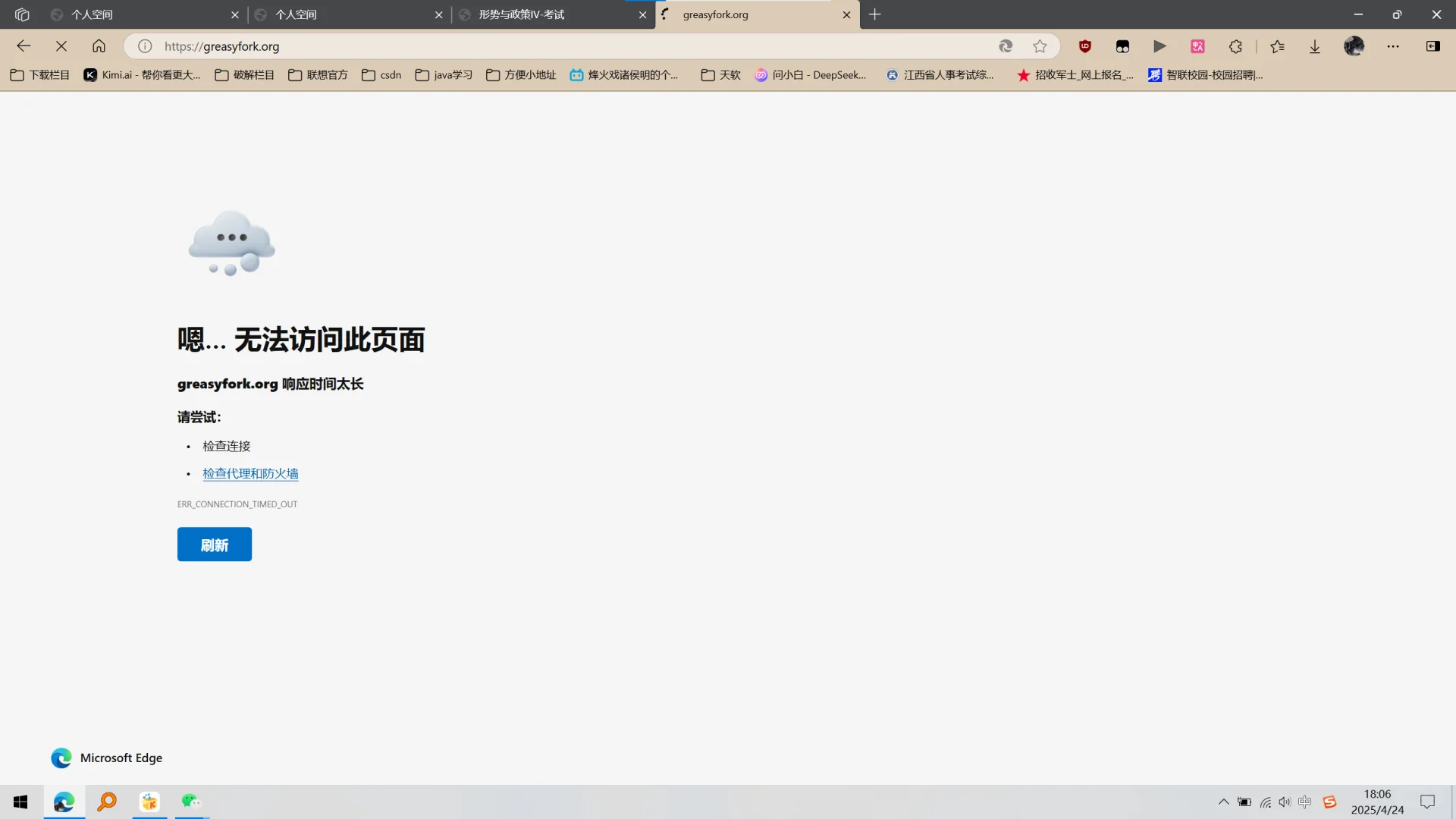Open the browser Extensions puzzle menu
Screen dimensions: 1456x819
[1235, 46]
